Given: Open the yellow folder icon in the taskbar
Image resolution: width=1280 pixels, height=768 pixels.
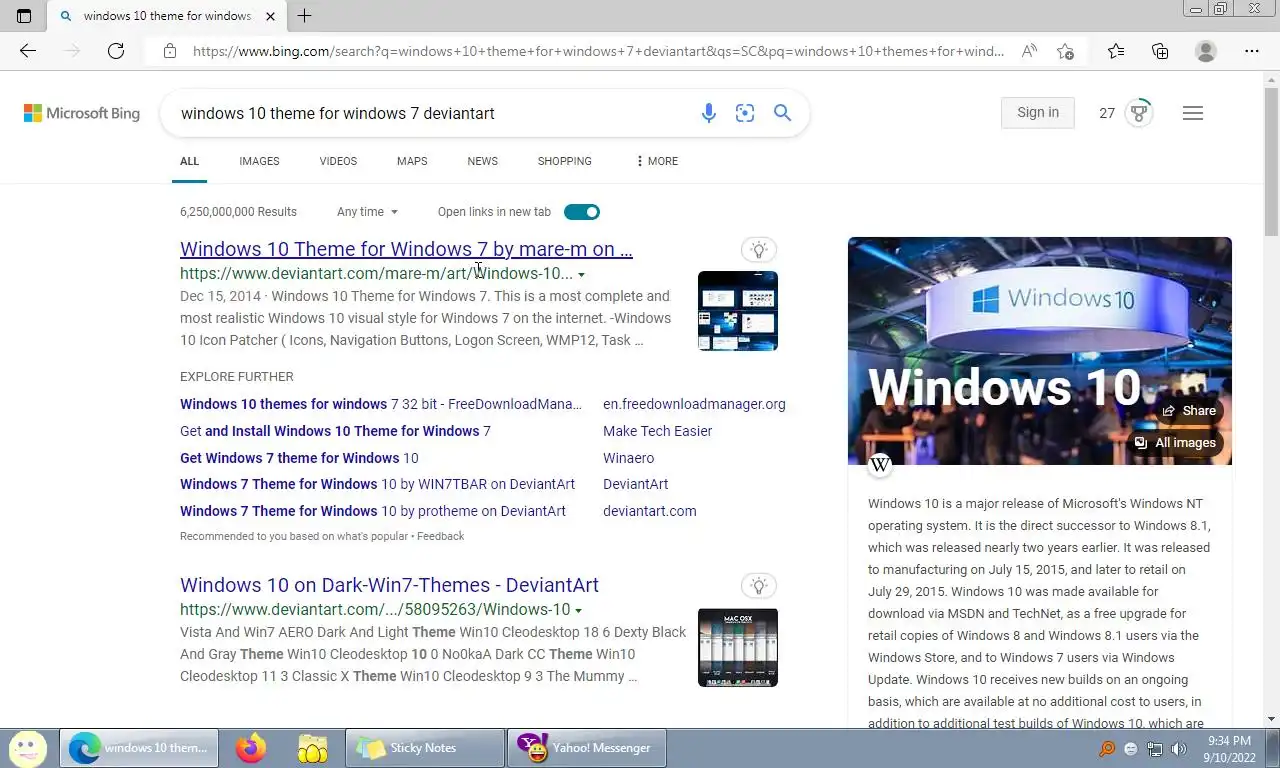Looking at the screenshot, I should coord(312,748).
